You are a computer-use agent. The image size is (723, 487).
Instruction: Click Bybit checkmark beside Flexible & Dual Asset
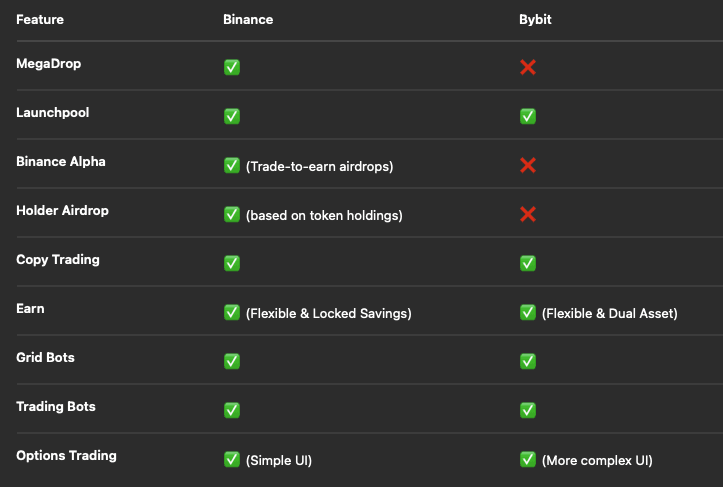[528, 312]
